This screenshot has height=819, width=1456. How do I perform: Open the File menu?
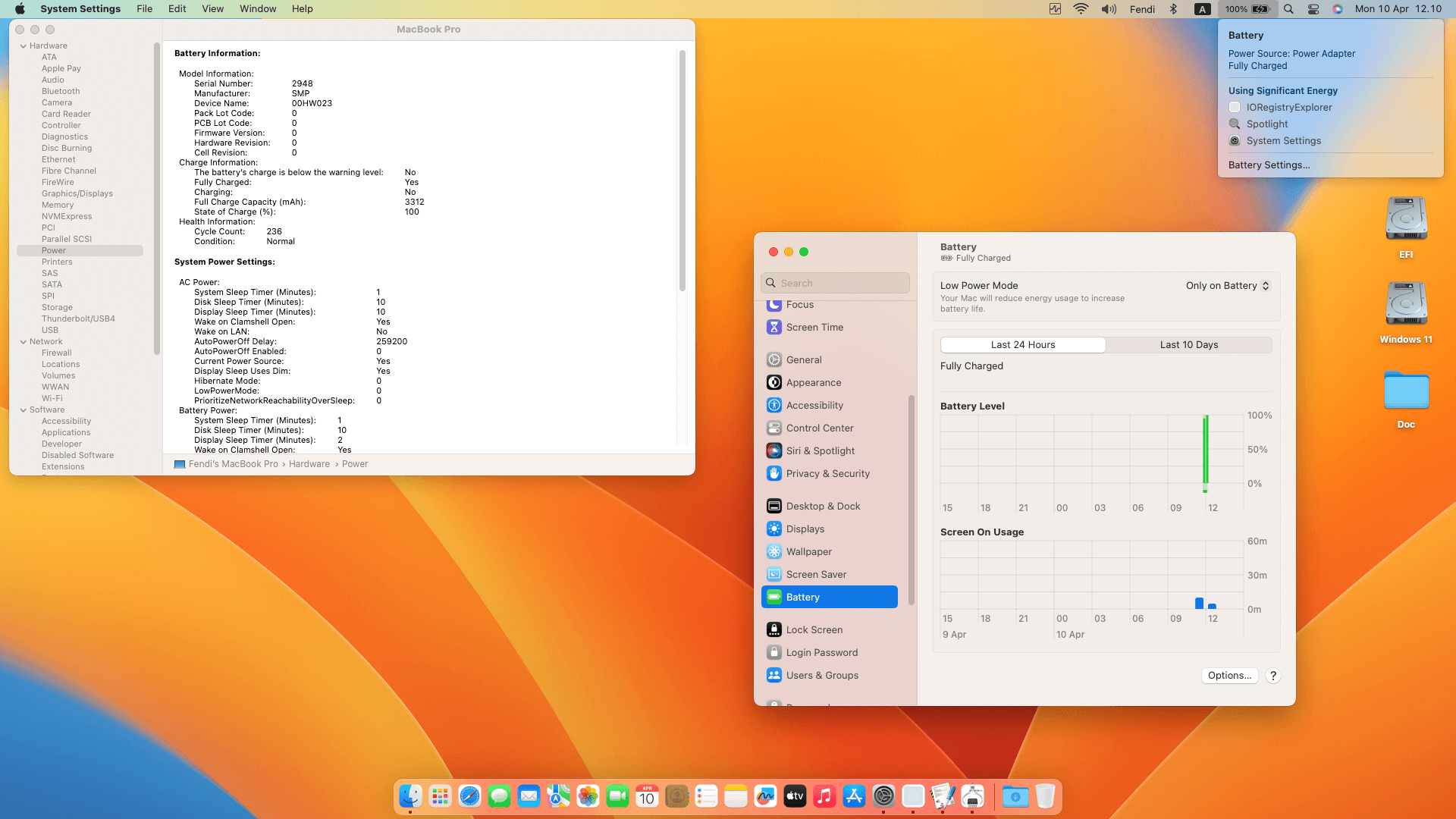(x=144, y=9)
